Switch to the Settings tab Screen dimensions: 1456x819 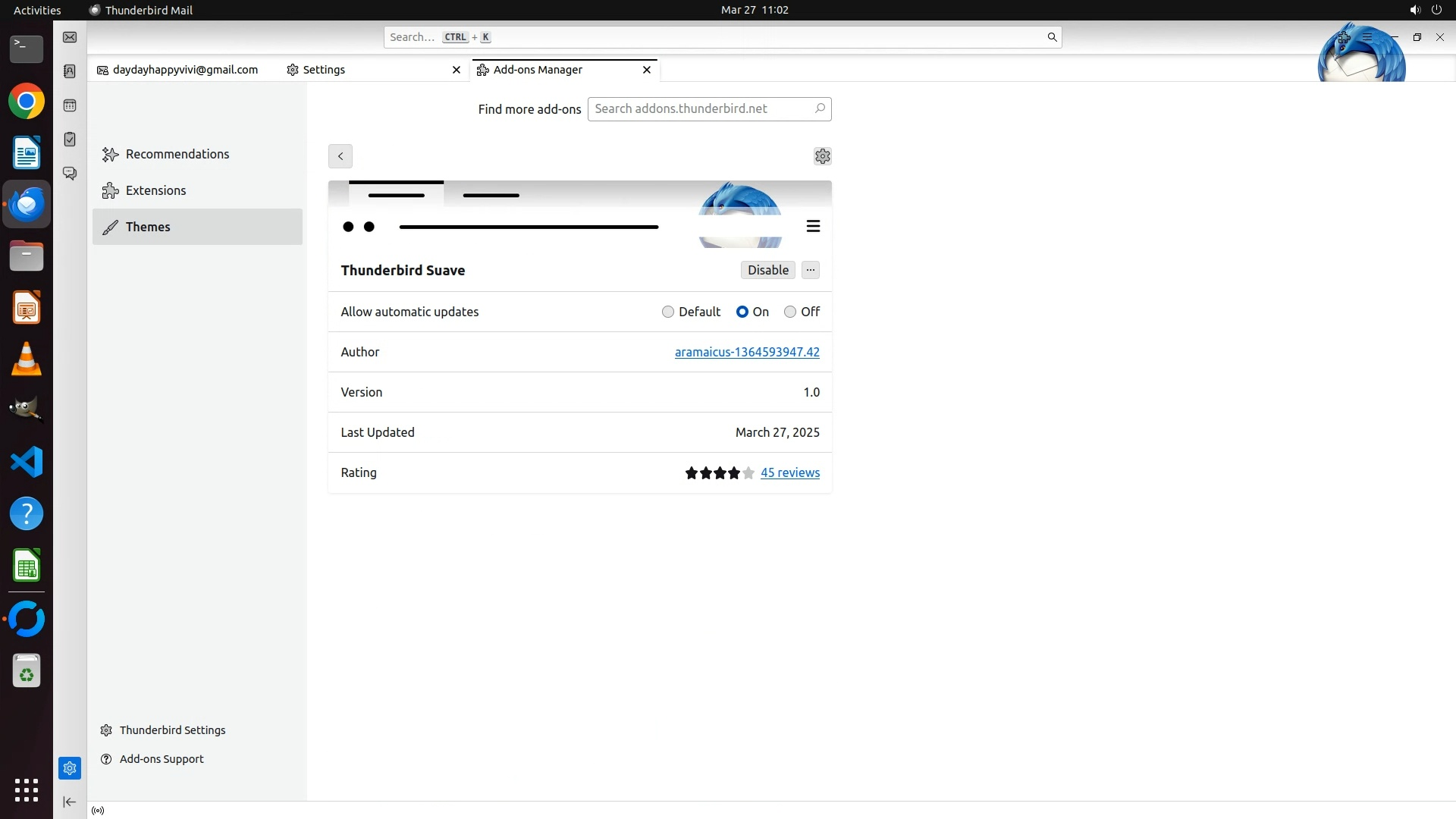[324, 70]
